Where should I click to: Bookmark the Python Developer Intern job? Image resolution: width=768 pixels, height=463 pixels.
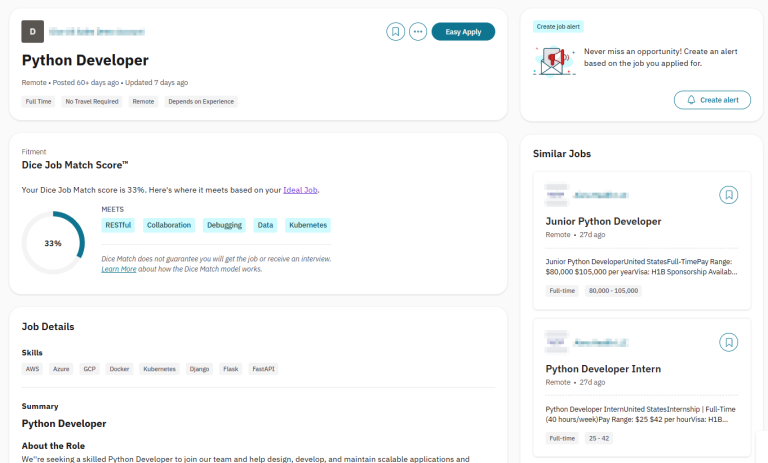pos(728,342)
